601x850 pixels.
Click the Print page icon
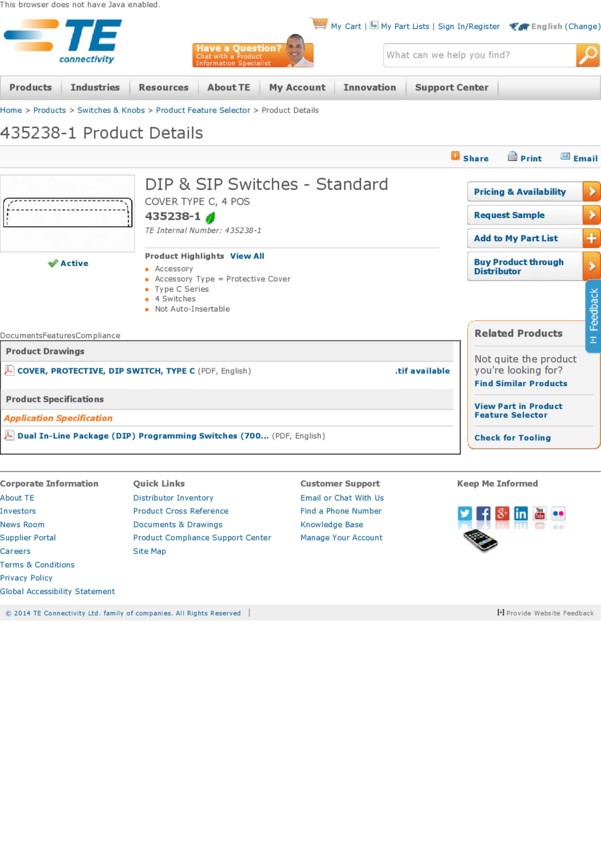tap(512, 157)
